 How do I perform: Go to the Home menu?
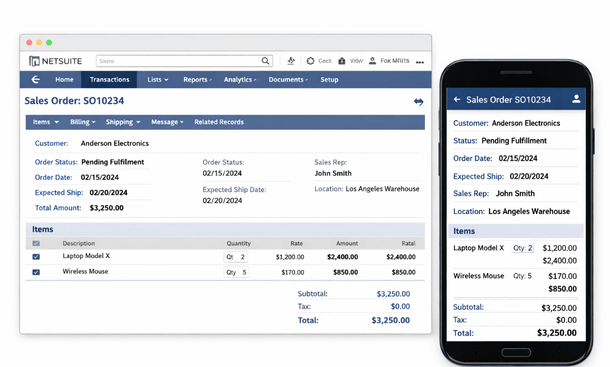pos(64,79)
